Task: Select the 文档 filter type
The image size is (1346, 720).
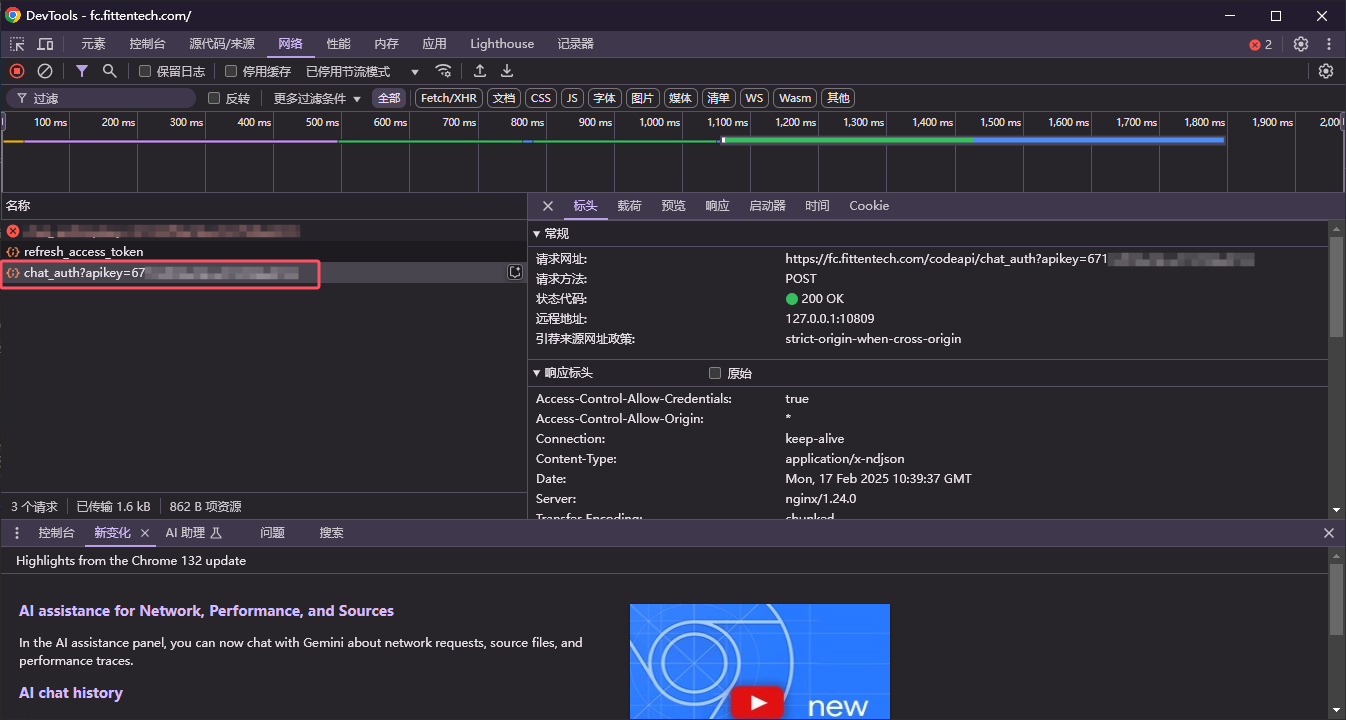Action: (504, 98)
